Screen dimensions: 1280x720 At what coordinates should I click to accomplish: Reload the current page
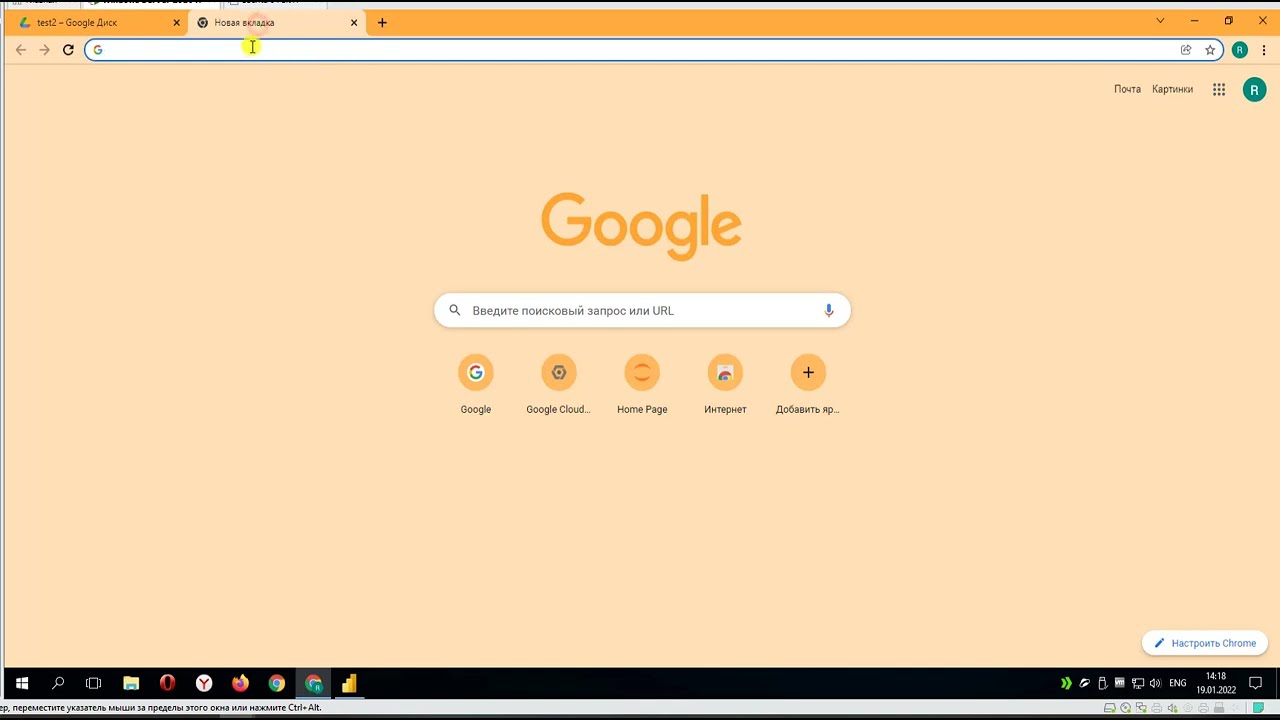tap(68, 50)
